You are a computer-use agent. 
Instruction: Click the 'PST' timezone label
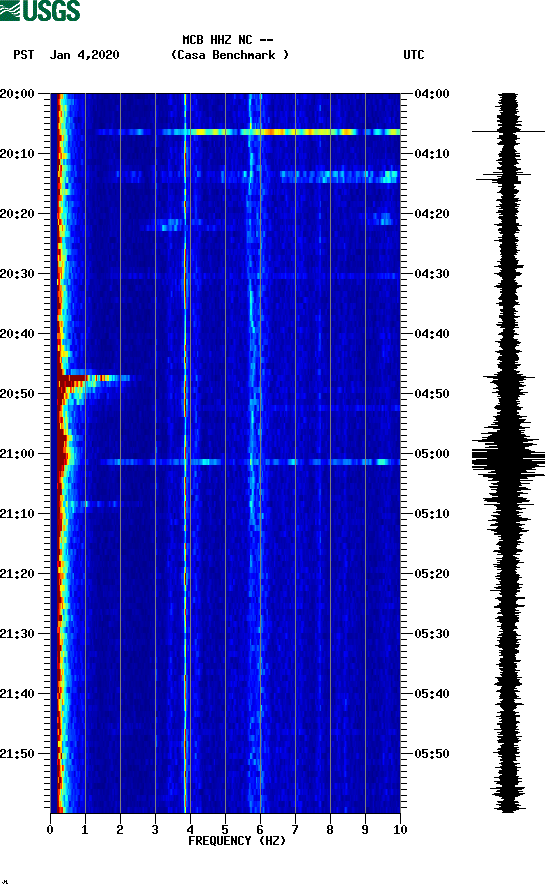(24, 55)
